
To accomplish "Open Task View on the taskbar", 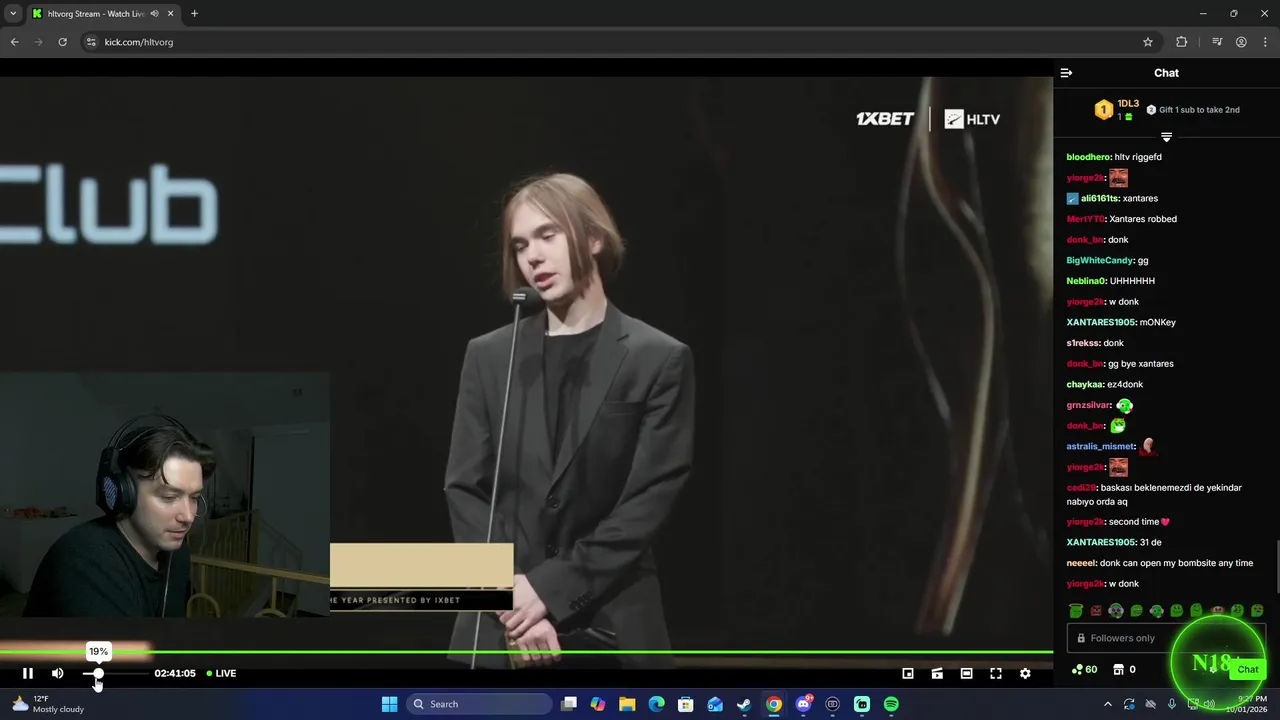I will pos(569,704).
